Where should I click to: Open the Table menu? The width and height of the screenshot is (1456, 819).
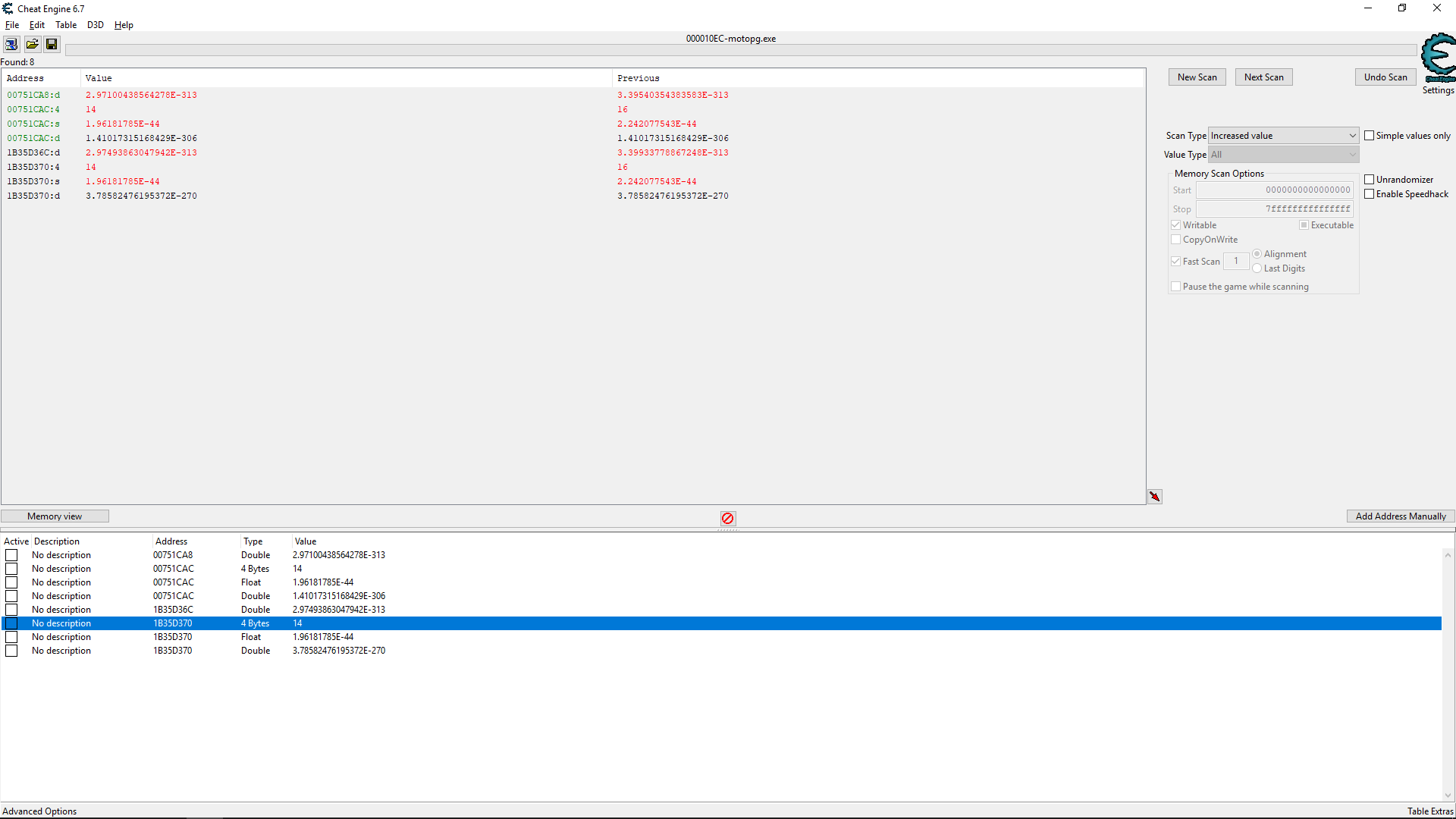[x=66, y=24]
